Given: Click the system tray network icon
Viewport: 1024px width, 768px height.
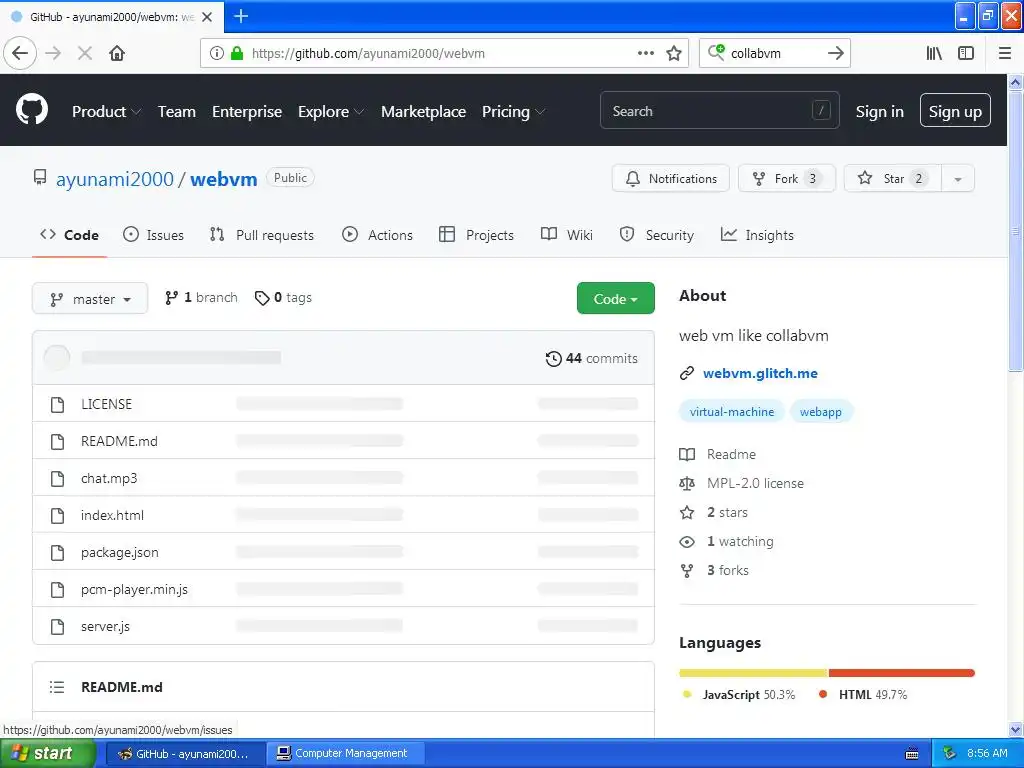Looking at the screenshot, I should coord(950,753).
